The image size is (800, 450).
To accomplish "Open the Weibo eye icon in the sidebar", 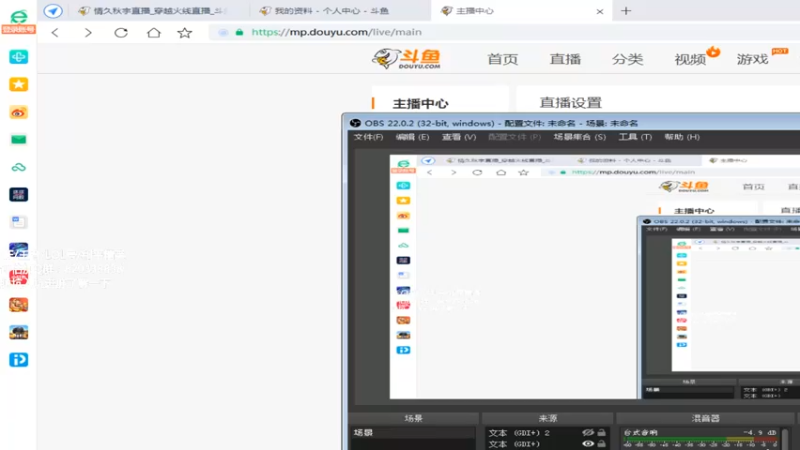I will click(18, 112).
